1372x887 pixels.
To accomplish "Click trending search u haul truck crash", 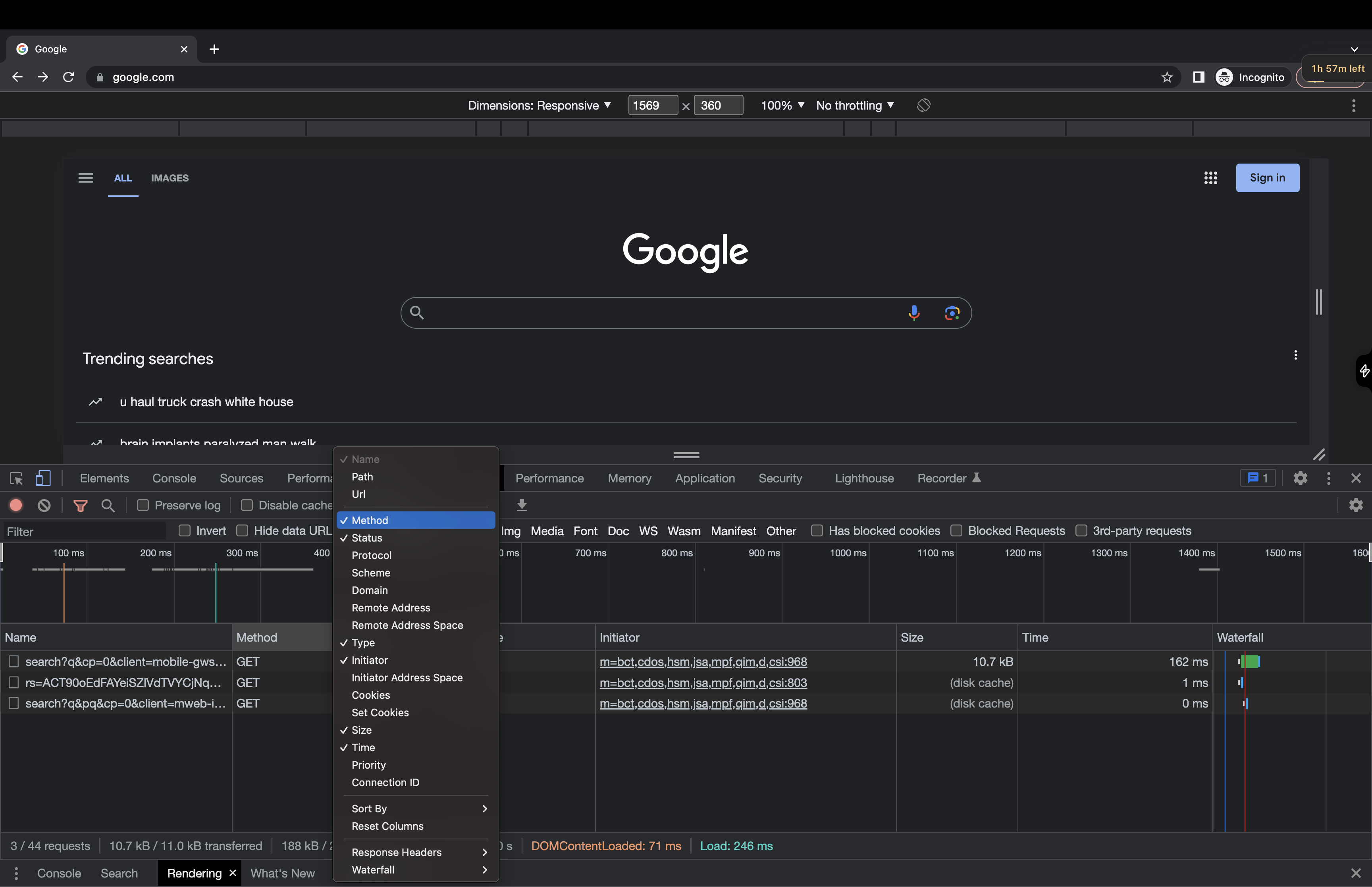I will (206, 402).
